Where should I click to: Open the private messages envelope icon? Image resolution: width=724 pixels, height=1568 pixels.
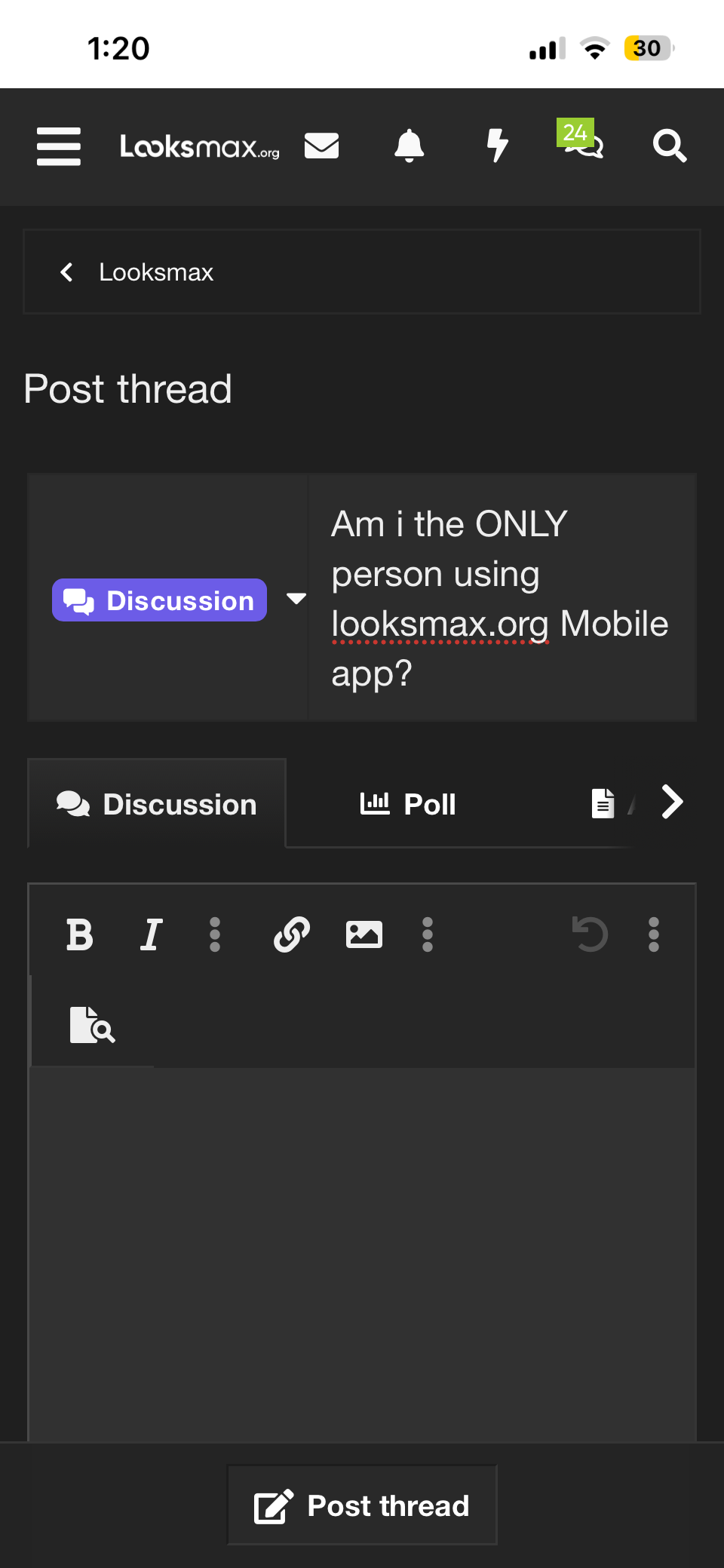pos(321,146)
